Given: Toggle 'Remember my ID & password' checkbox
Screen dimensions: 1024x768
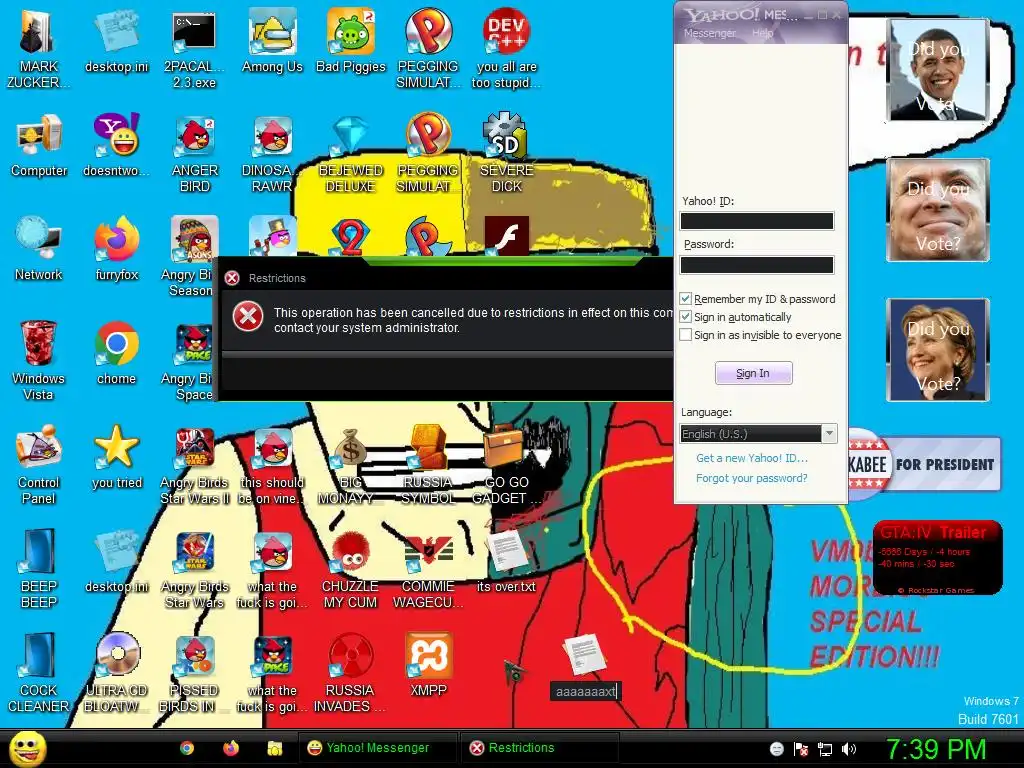Looking at the screenshot, I should click(685, 298).
